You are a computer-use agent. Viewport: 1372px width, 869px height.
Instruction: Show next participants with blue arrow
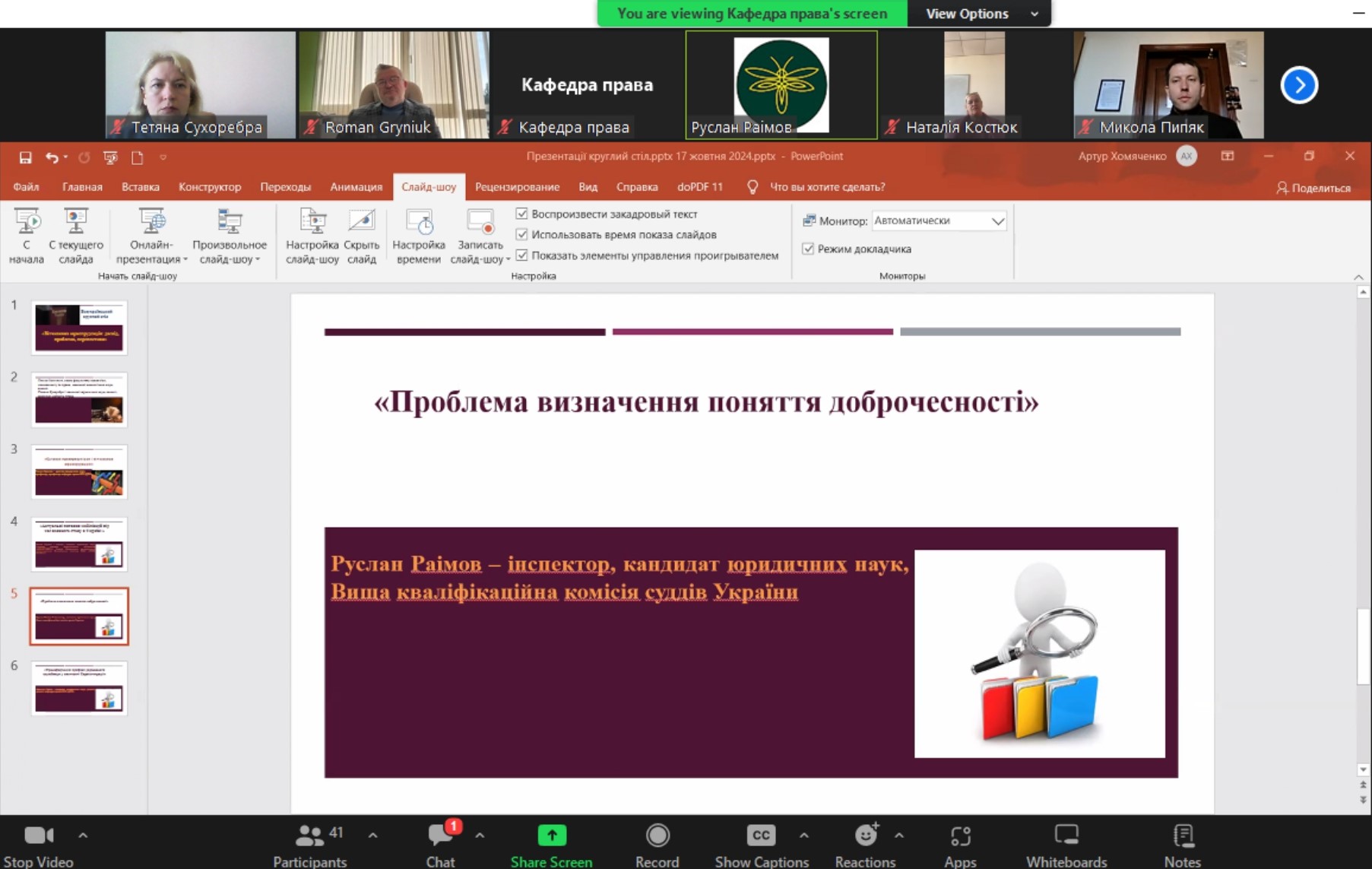(x=1298, y=85)
